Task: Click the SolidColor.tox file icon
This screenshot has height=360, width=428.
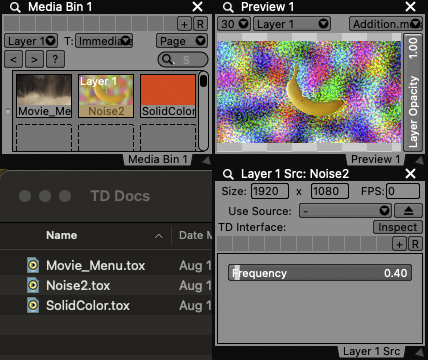Action: pos(33,305)
